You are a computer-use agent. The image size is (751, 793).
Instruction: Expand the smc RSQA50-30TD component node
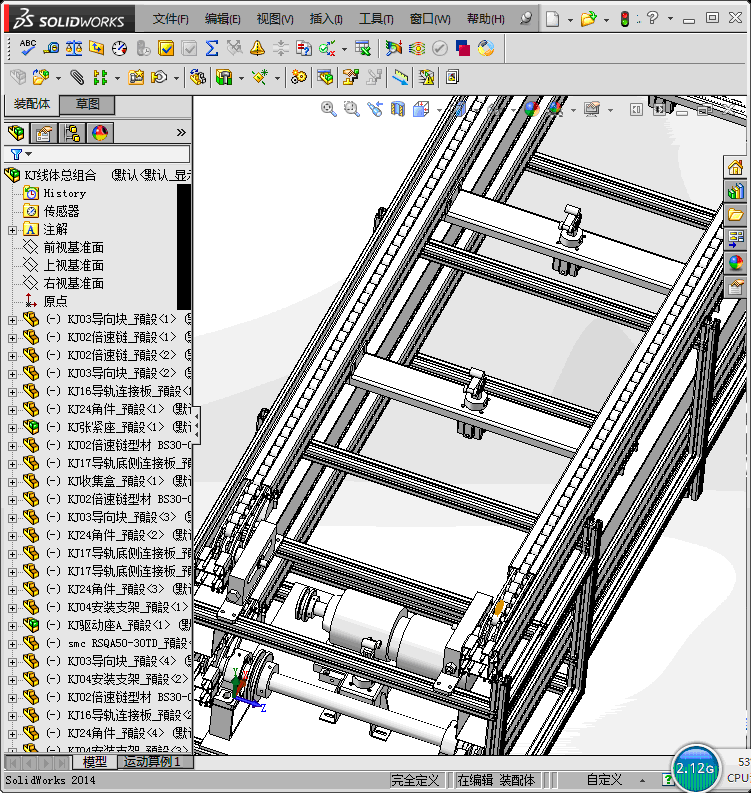click(x=12, y=644)
